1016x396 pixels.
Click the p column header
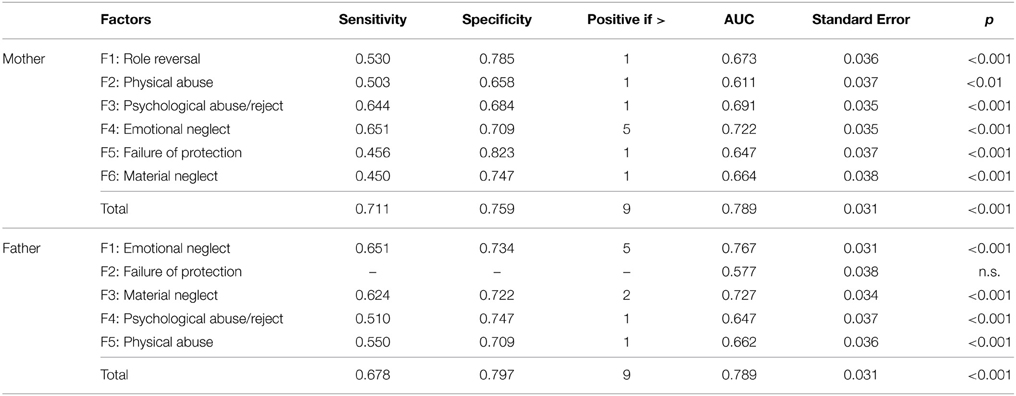click(x=1006, y=21)
